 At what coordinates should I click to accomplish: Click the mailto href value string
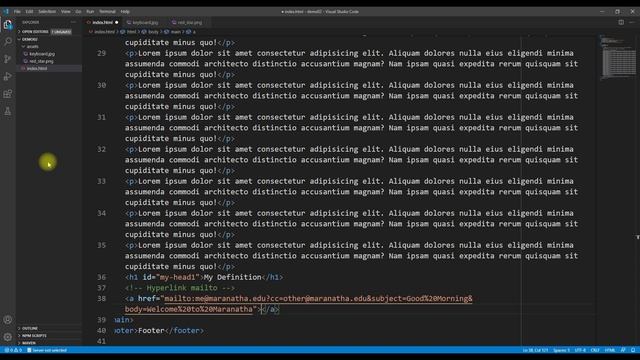click(298, 304)
